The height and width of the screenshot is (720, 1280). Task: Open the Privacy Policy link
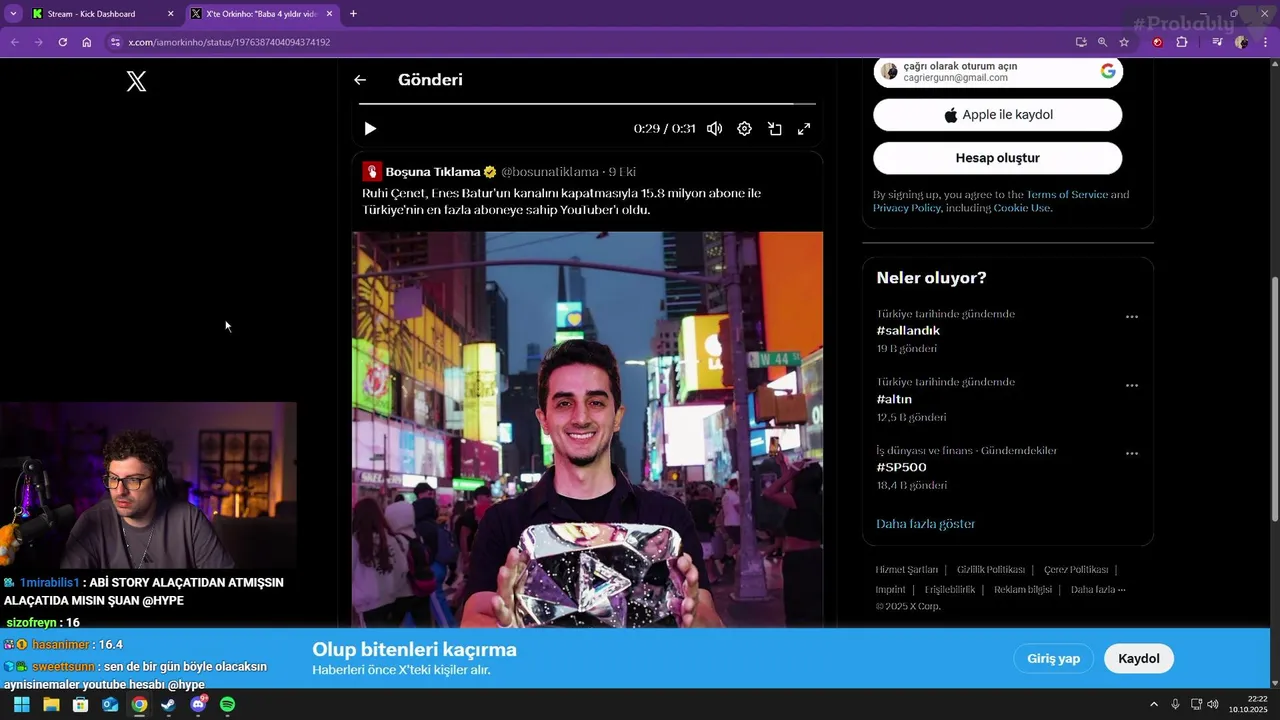pyautogui.click(x=906, y=208)
